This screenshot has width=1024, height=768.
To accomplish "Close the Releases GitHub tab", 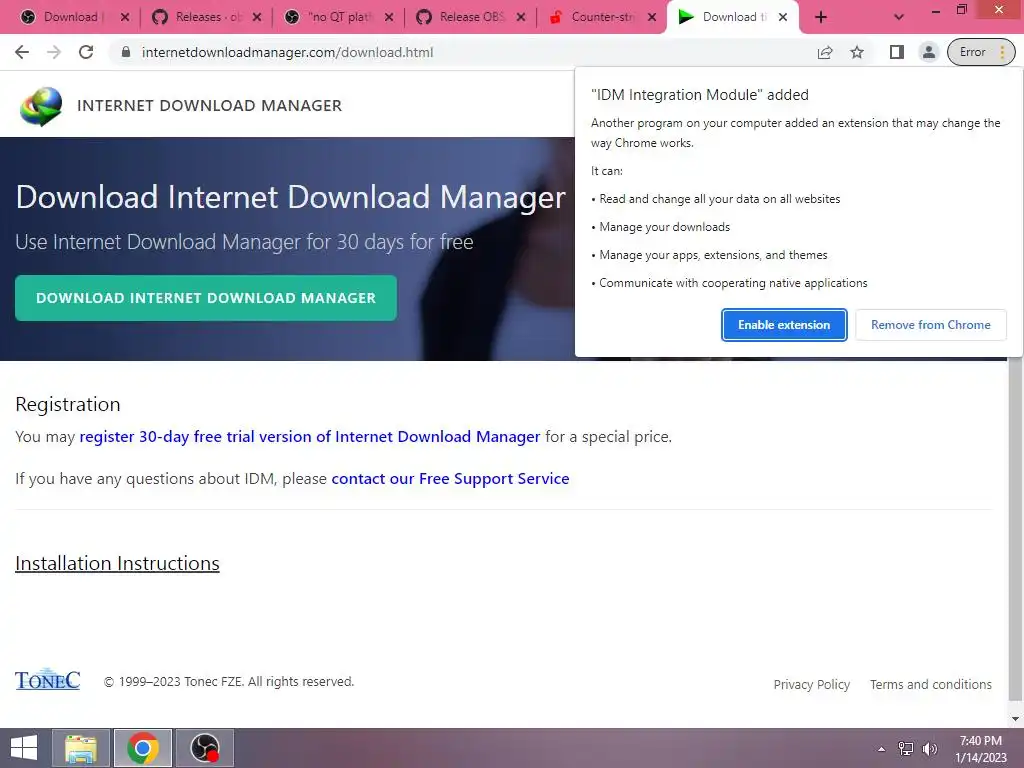I will coord(257,18).
